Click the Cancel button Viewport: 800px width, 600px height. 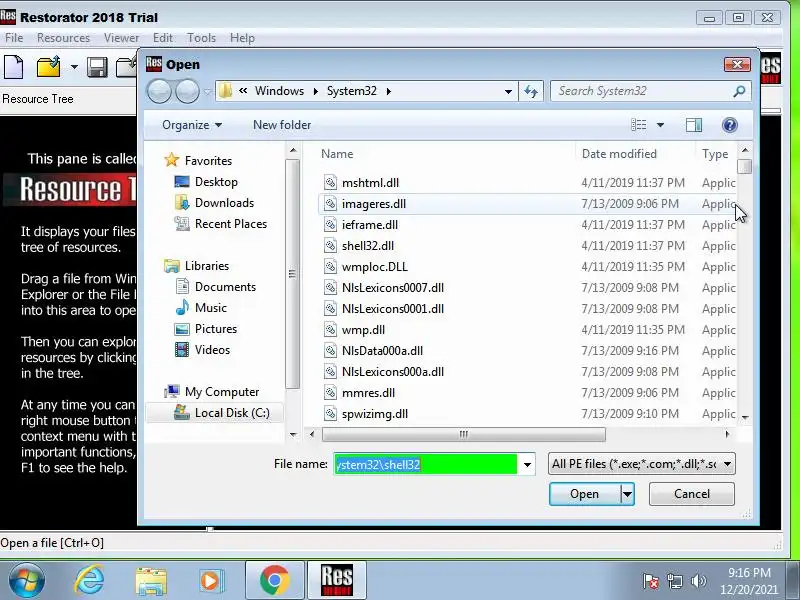click(x=692, y=494)
